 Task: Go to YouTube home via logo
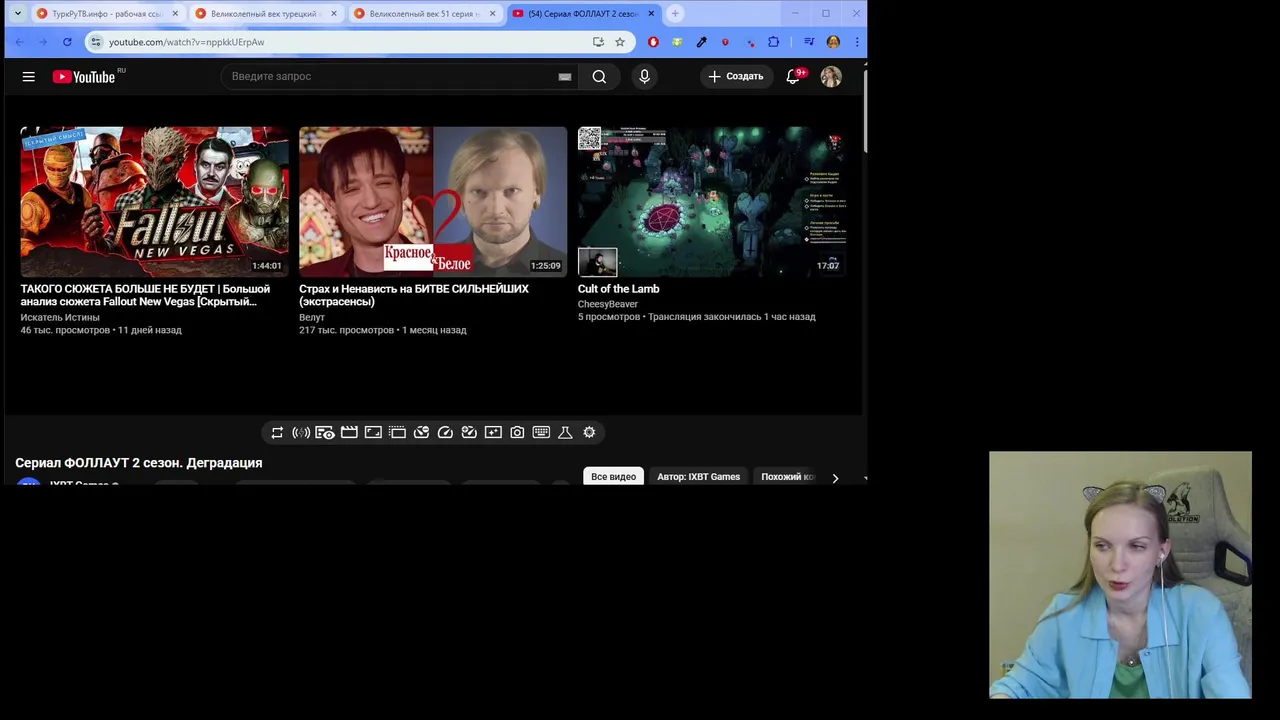click(x=84, y=77)
